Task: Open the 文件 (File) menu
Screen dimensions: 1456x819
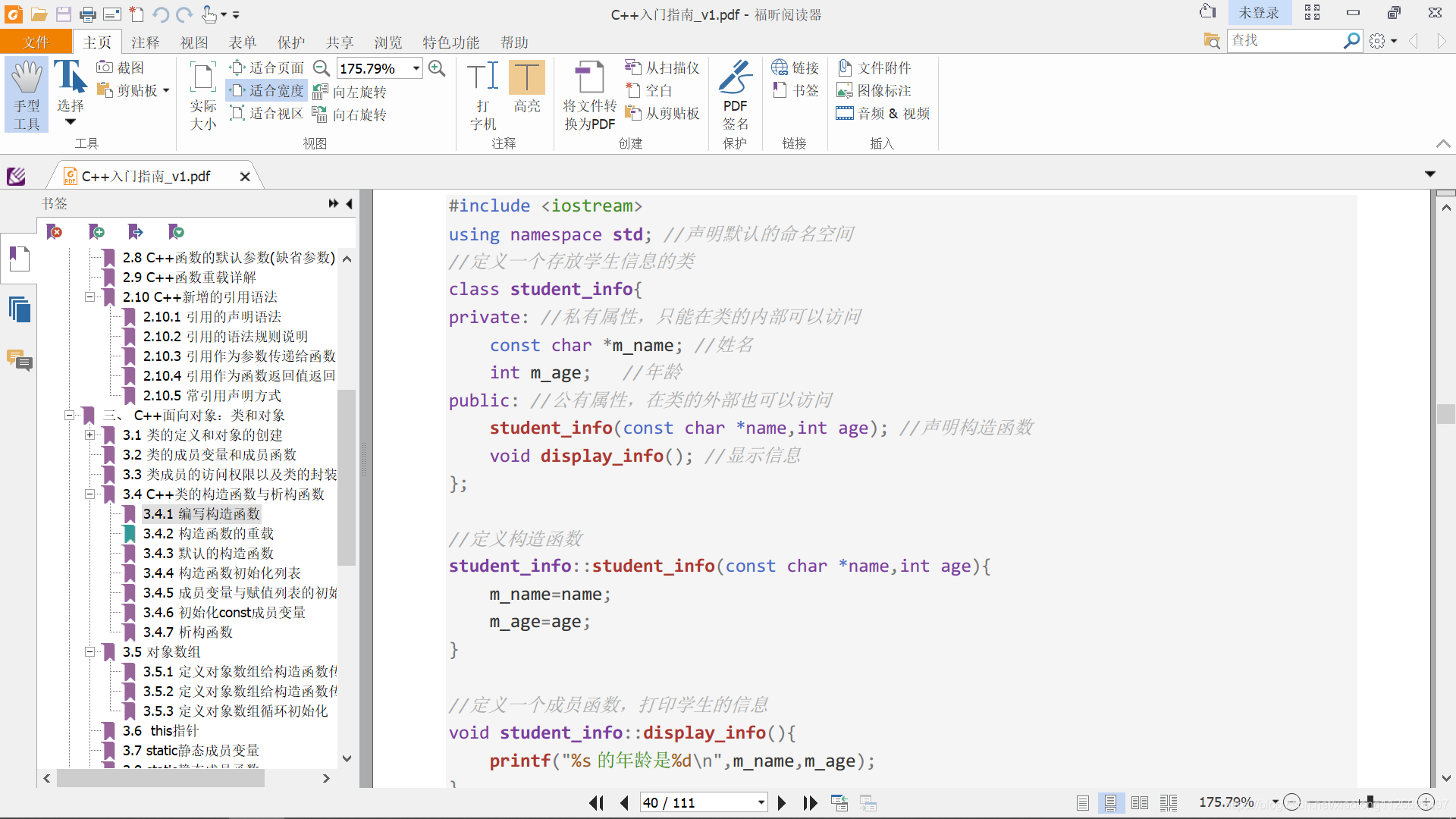Action: (x=36, y=42)
